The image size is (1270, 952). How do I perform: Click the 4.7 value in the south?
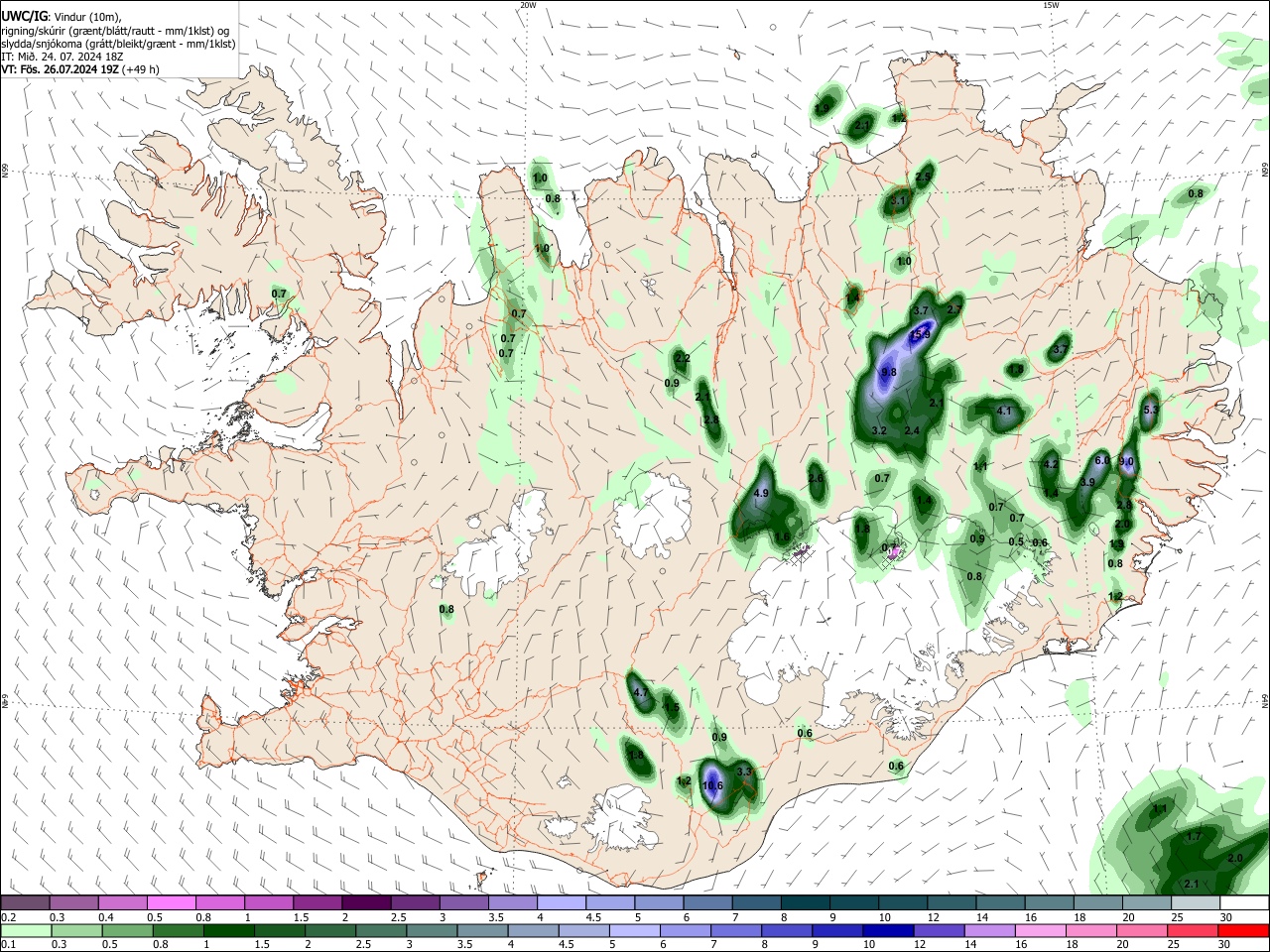[x=640, y=693]
